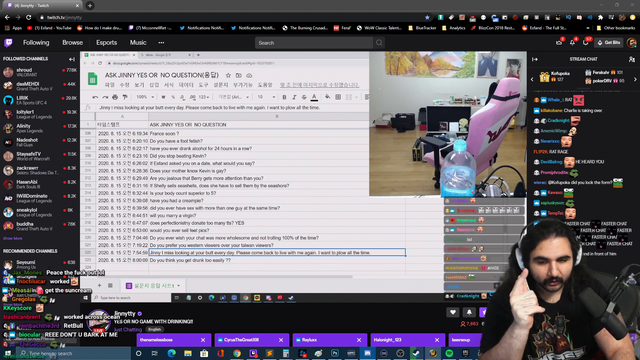The height and width of the screenshot is (360, 640).
Task: Click the formula bar text in Sheets
Action: (x=209, y=108)
